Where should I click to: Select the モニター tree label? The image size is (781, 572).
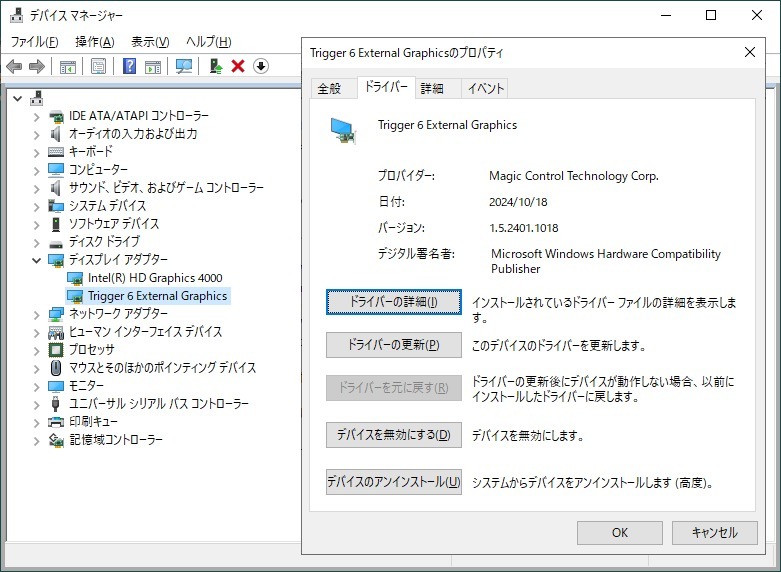(x=86, y=386)
